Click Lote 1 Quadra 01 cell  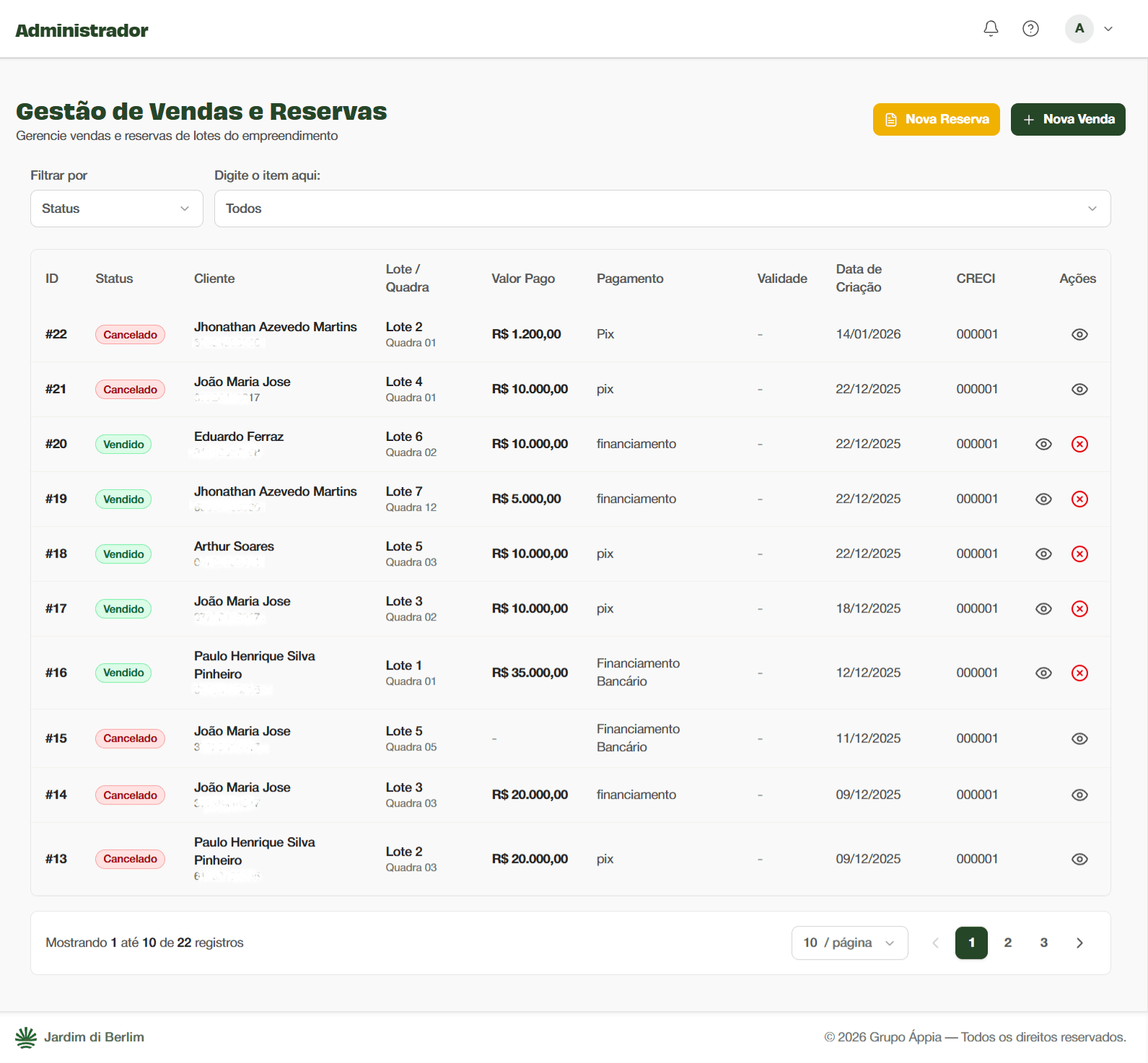coord(411,673)
